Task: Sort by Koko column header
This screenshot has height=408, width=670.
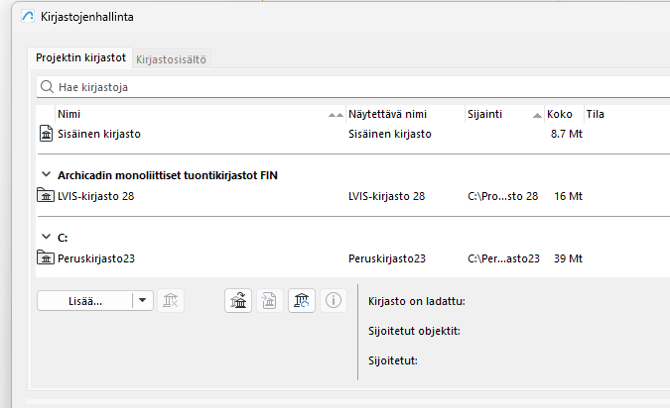Action: click(559, 114)
